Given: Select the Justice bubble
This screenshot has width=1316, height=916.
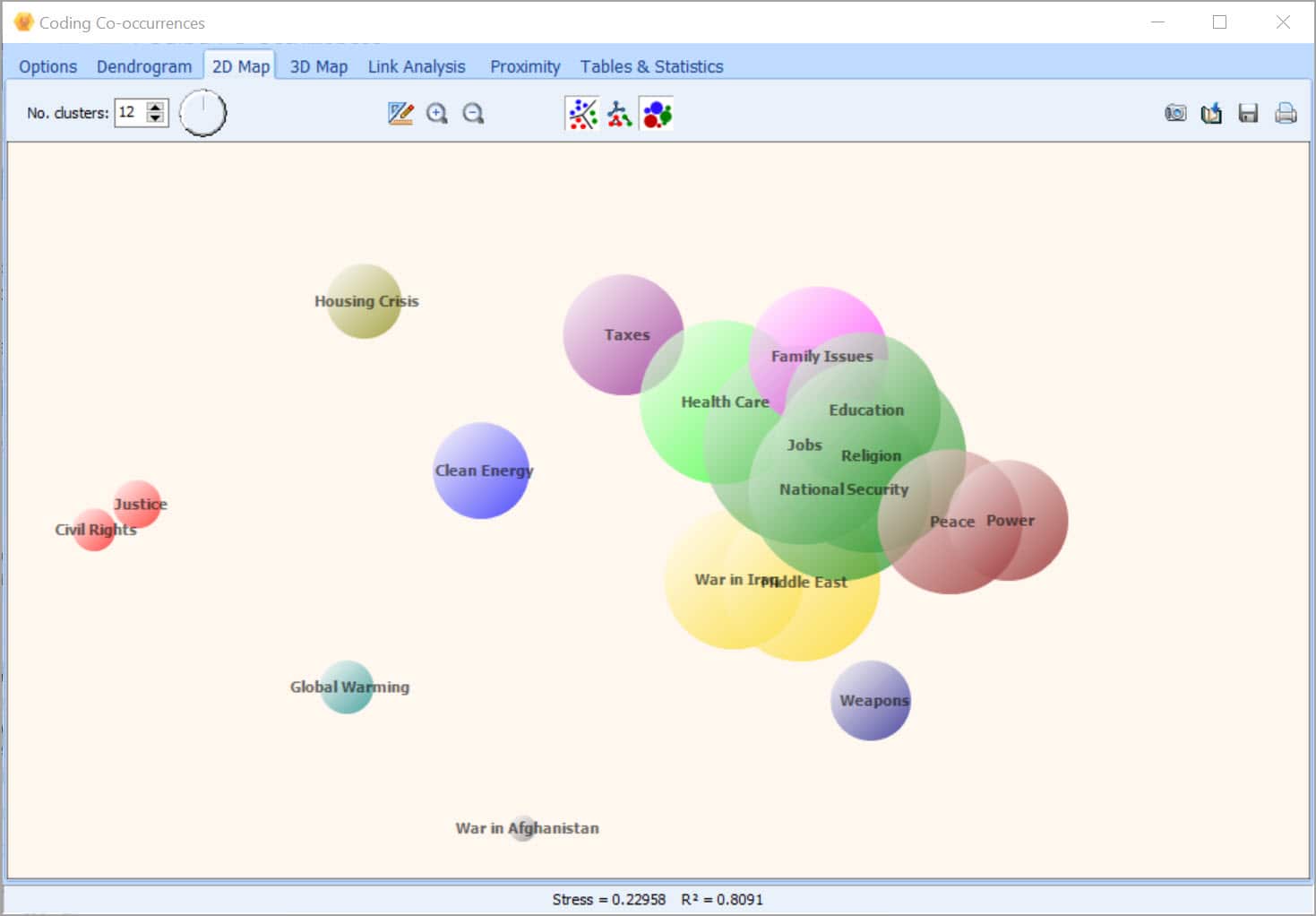Looking at the screenshot, I should [137, 504].
